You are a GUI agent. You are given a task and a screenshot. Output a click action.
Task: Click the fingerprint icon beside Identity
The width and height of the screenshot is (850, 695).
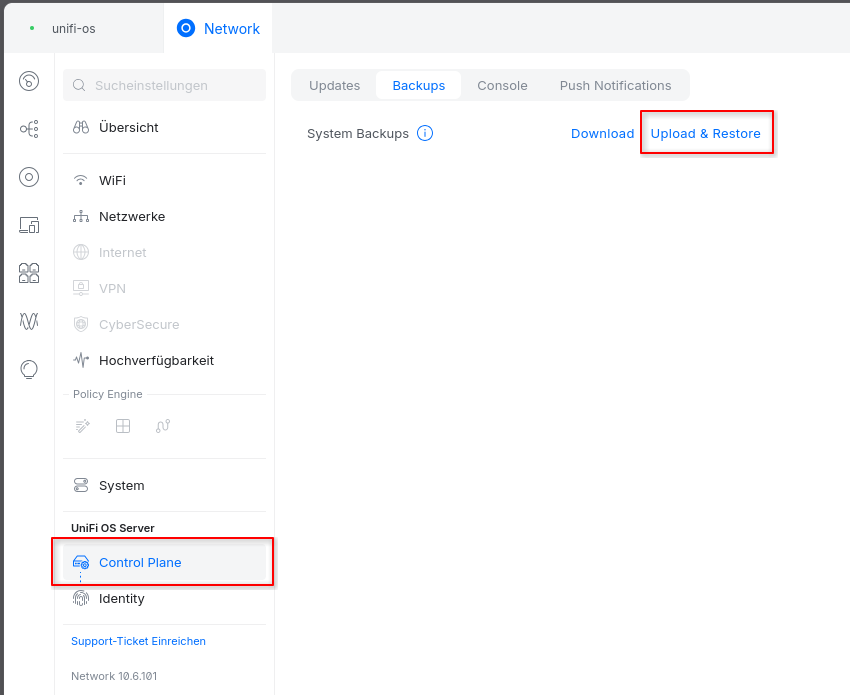pyautogui.click(x=81, y=599)
